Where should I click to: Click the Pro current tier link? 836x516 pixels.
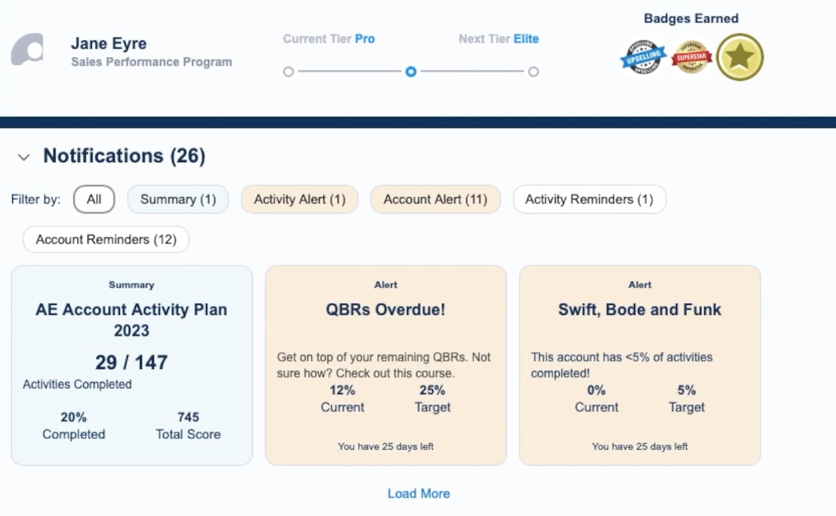coord(365,39)
